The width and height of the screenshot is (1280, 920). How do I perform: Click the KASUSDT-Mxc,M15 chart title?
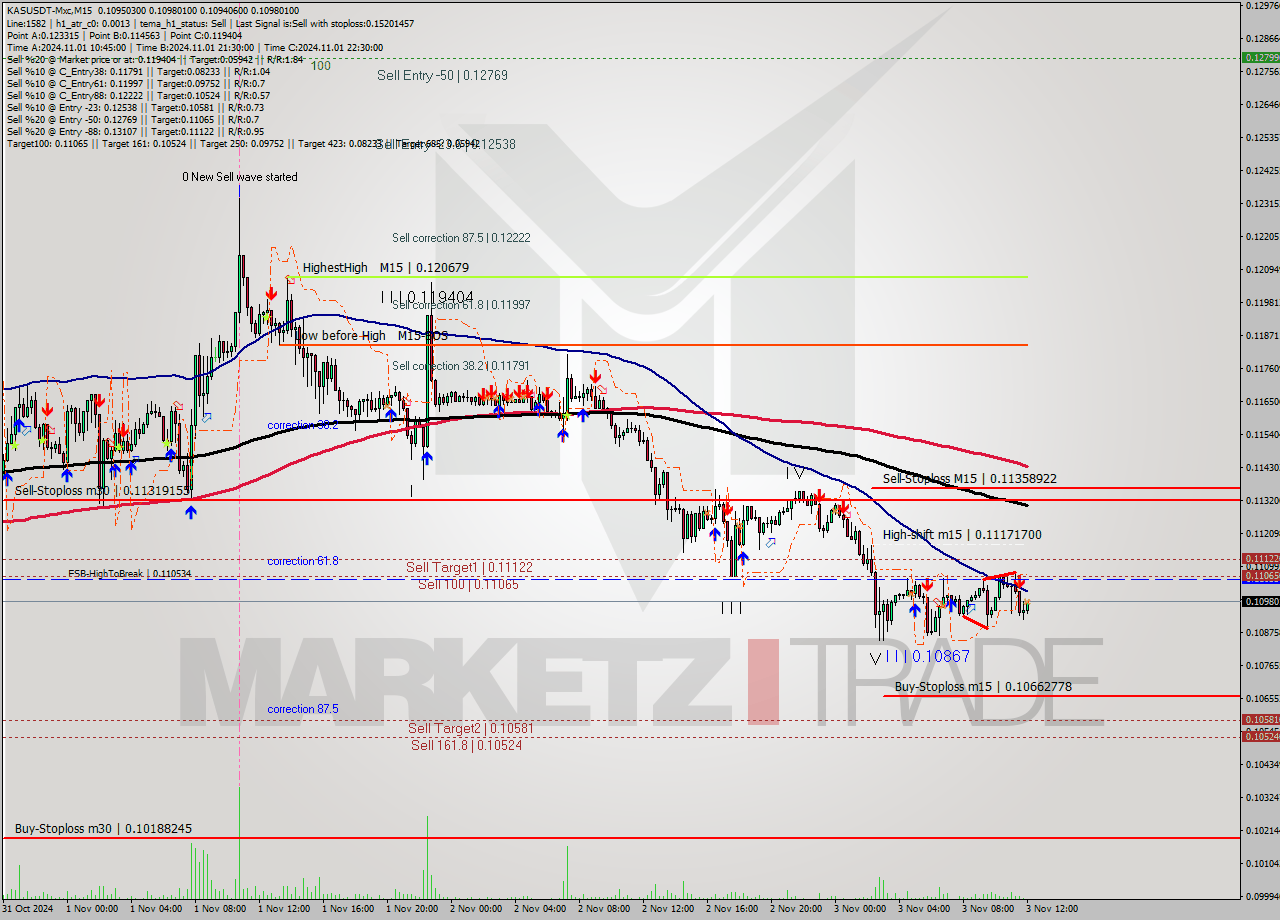pos(50,10)
